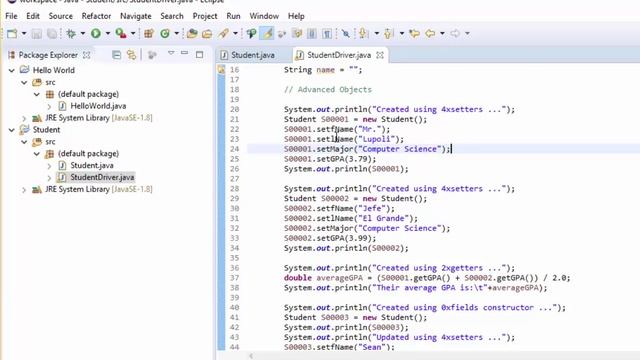Collapse the src folder under Hello World

(24, 82)
